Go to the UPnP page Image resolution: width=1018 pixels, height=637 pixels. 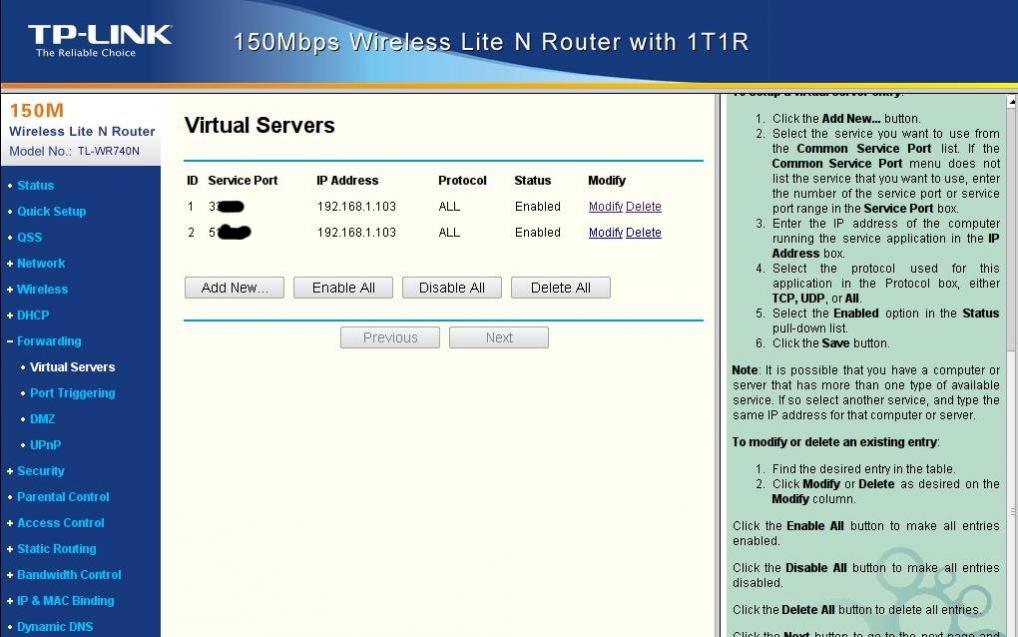pos(46,445)
